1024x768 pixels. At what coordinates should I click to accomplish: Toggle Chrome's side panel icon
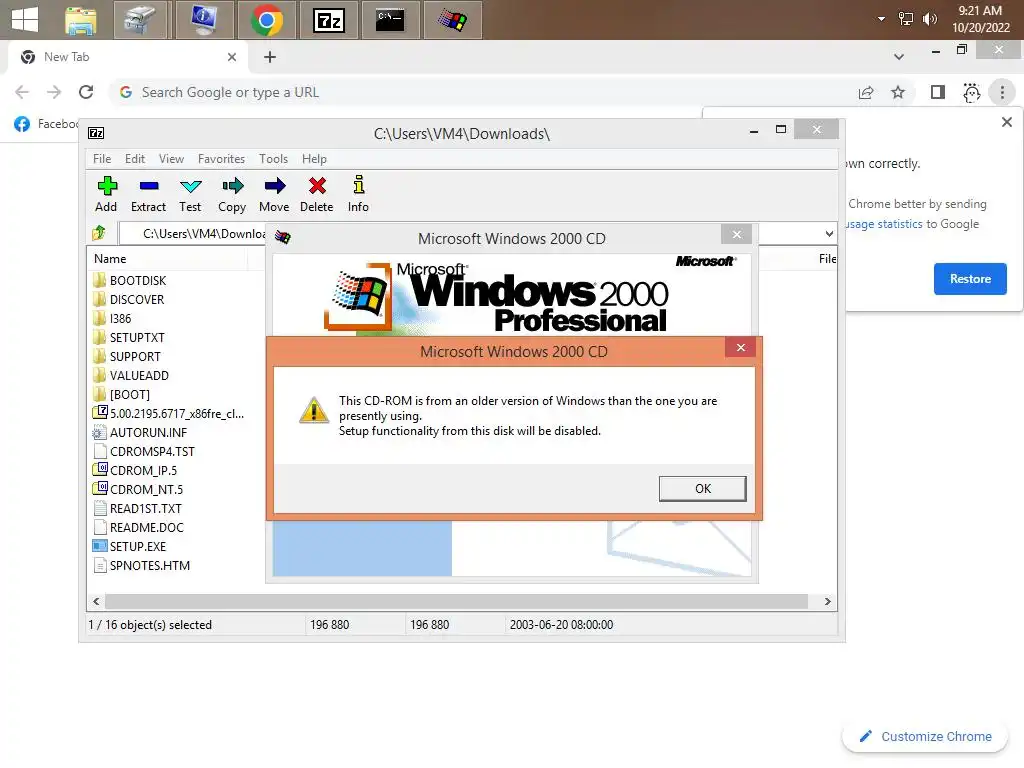[938, 92]
